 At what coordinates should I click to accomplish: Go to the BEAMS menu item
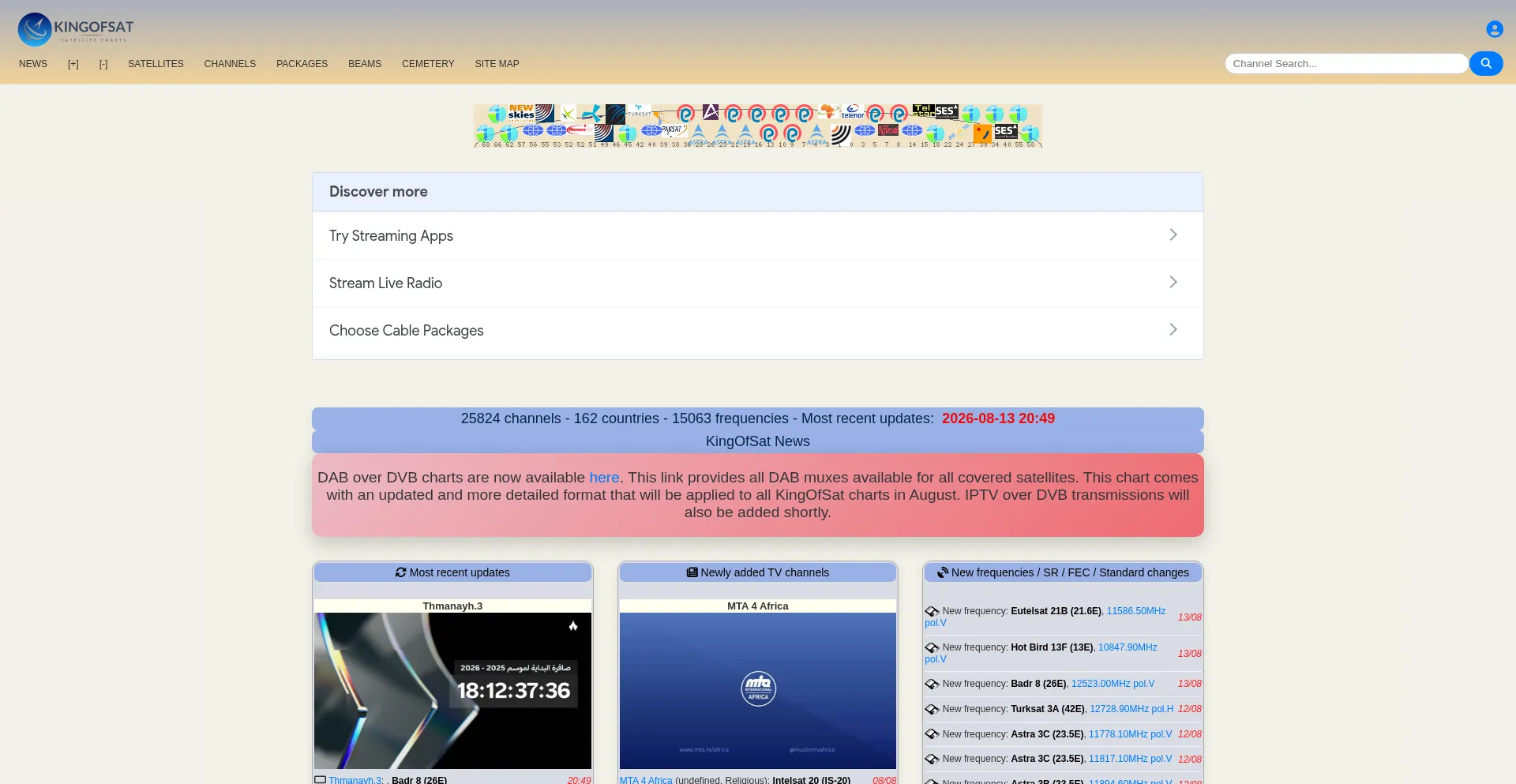(x=365, y=64)
